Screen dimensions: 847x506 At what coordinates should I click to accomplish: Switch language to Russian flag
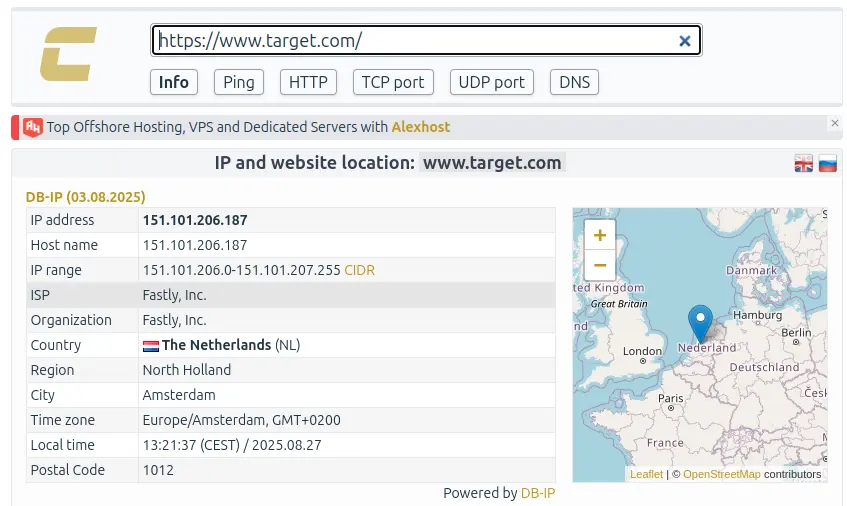[x=827, y=164]
